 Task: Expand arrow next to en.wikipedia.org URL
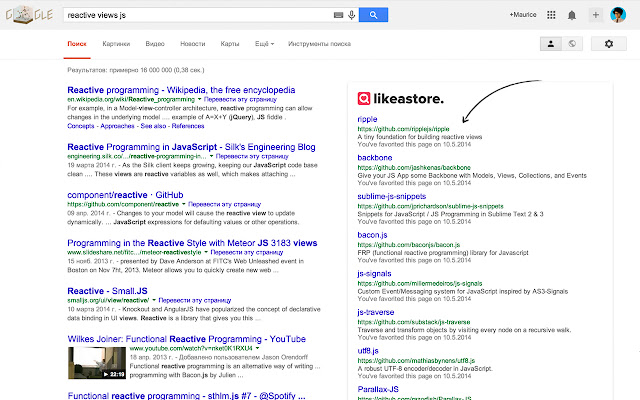click(200, 99)
